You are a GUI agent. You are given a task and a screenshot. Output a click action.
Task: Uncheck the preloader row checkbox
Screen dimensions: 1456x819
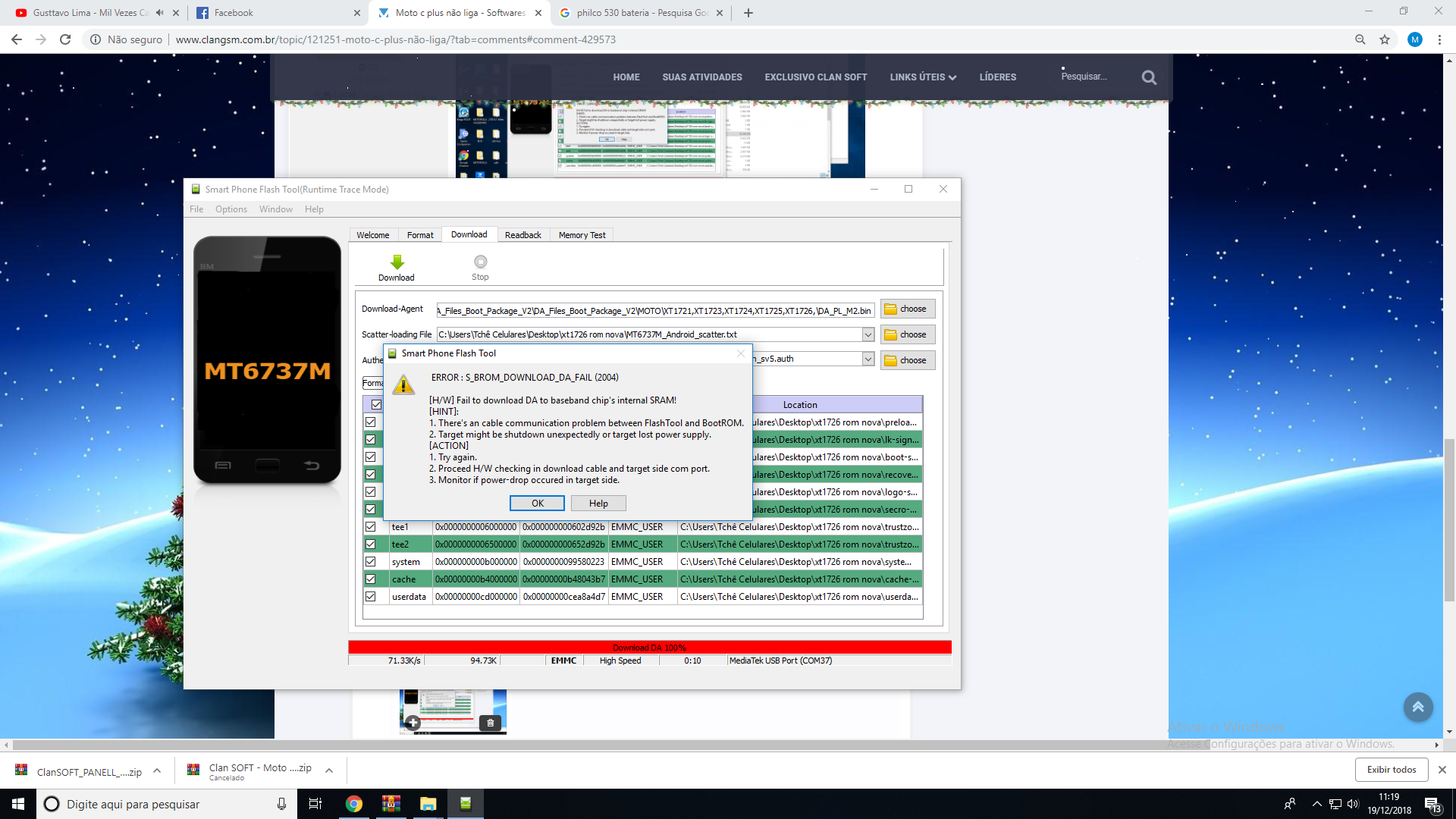click(371, 422)
